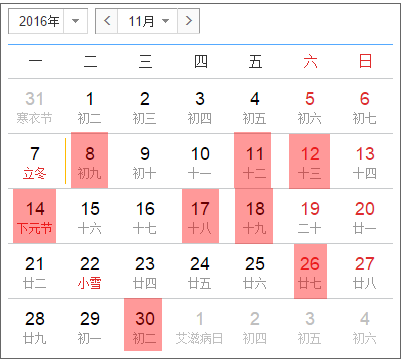The height and width of the screenshot is (360, 403).
Task: Select October 31 寒衣节
Action: tap(34, 107)
